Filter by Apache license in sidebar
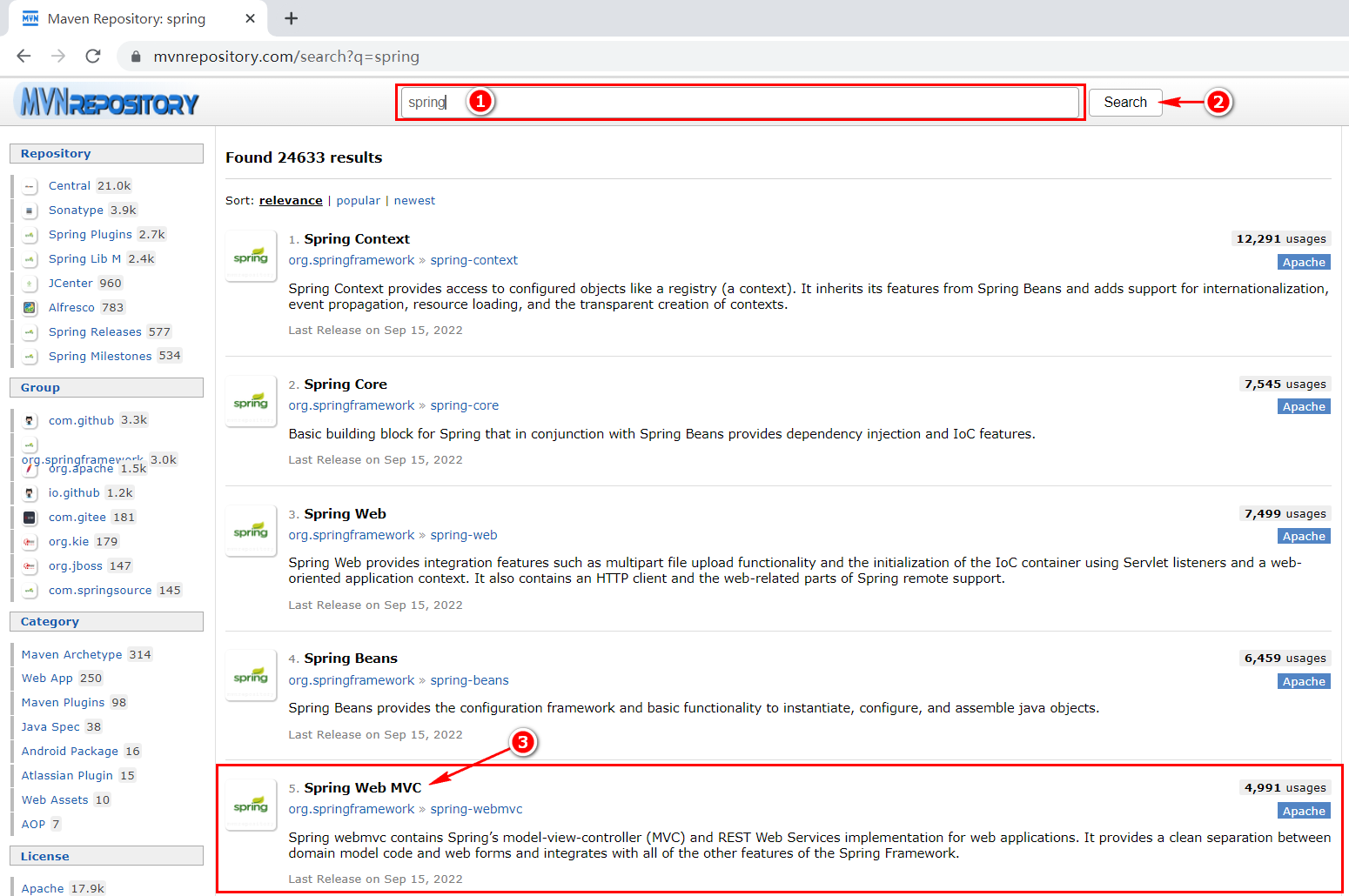1349x896 pixels. tap(43, 888)
